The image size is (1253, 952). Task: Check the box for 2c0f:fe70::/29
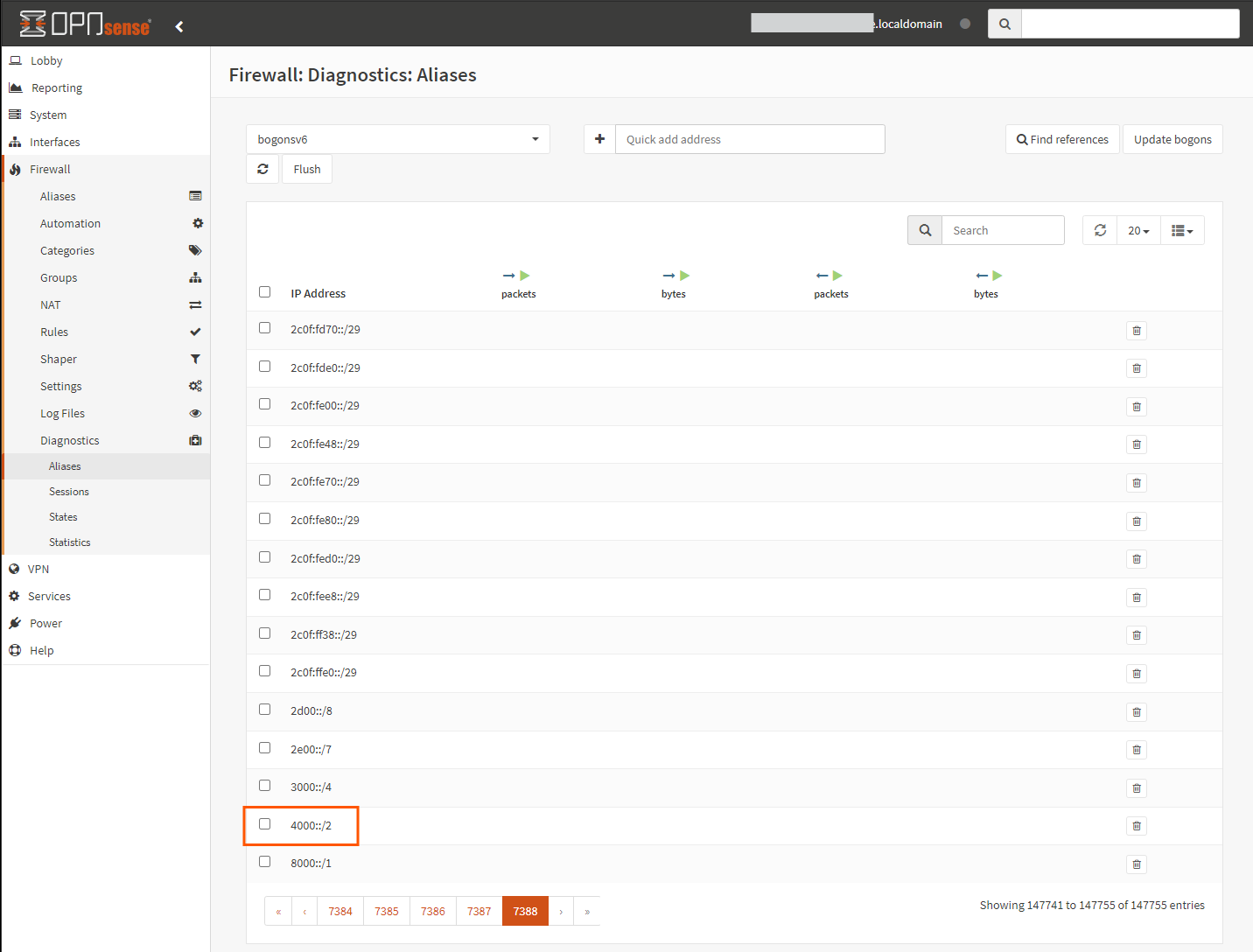[x=265, y=480]
